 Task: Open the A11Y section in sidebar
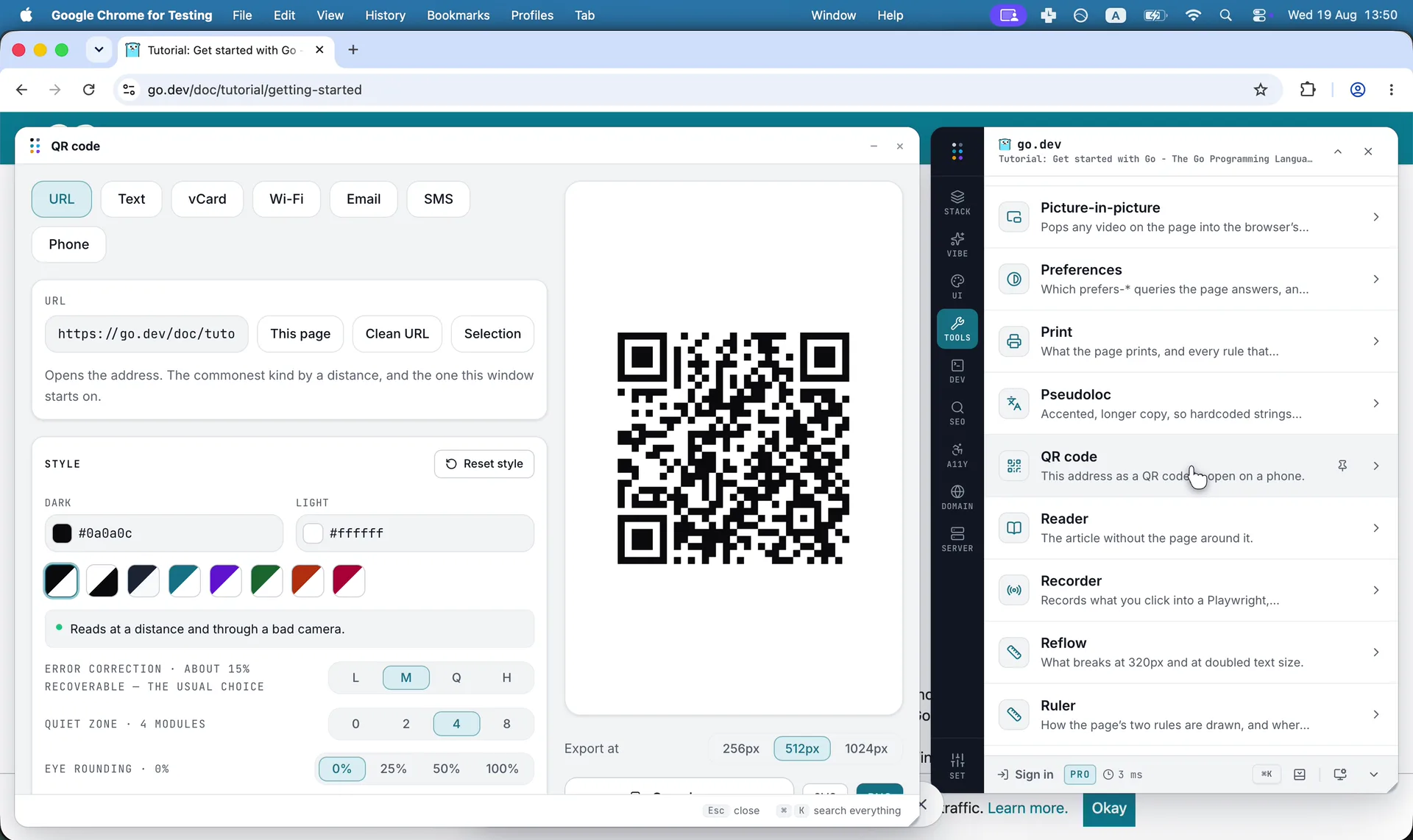[x=957, y=455]
